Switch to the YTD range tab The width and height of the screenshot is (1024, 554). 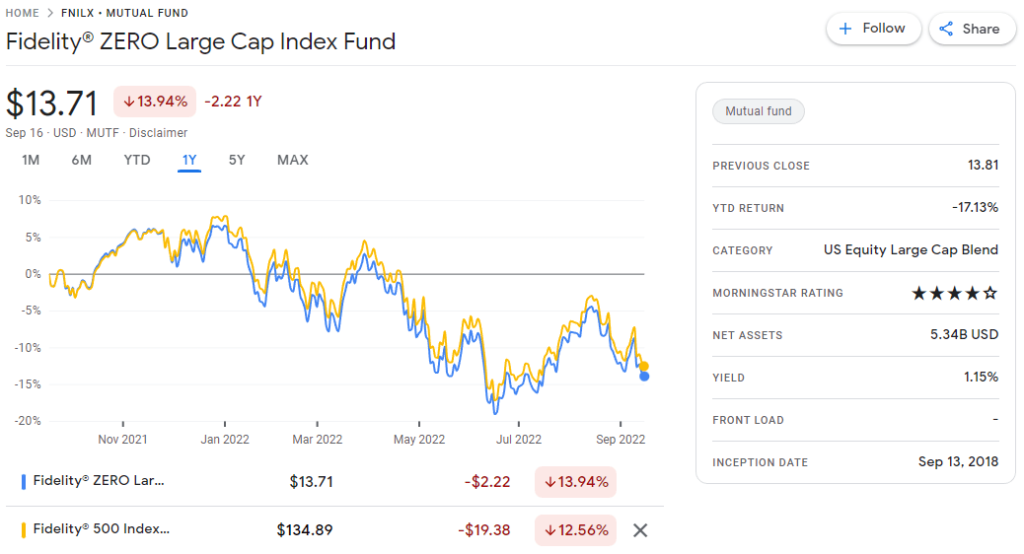[x=137, y=160]
